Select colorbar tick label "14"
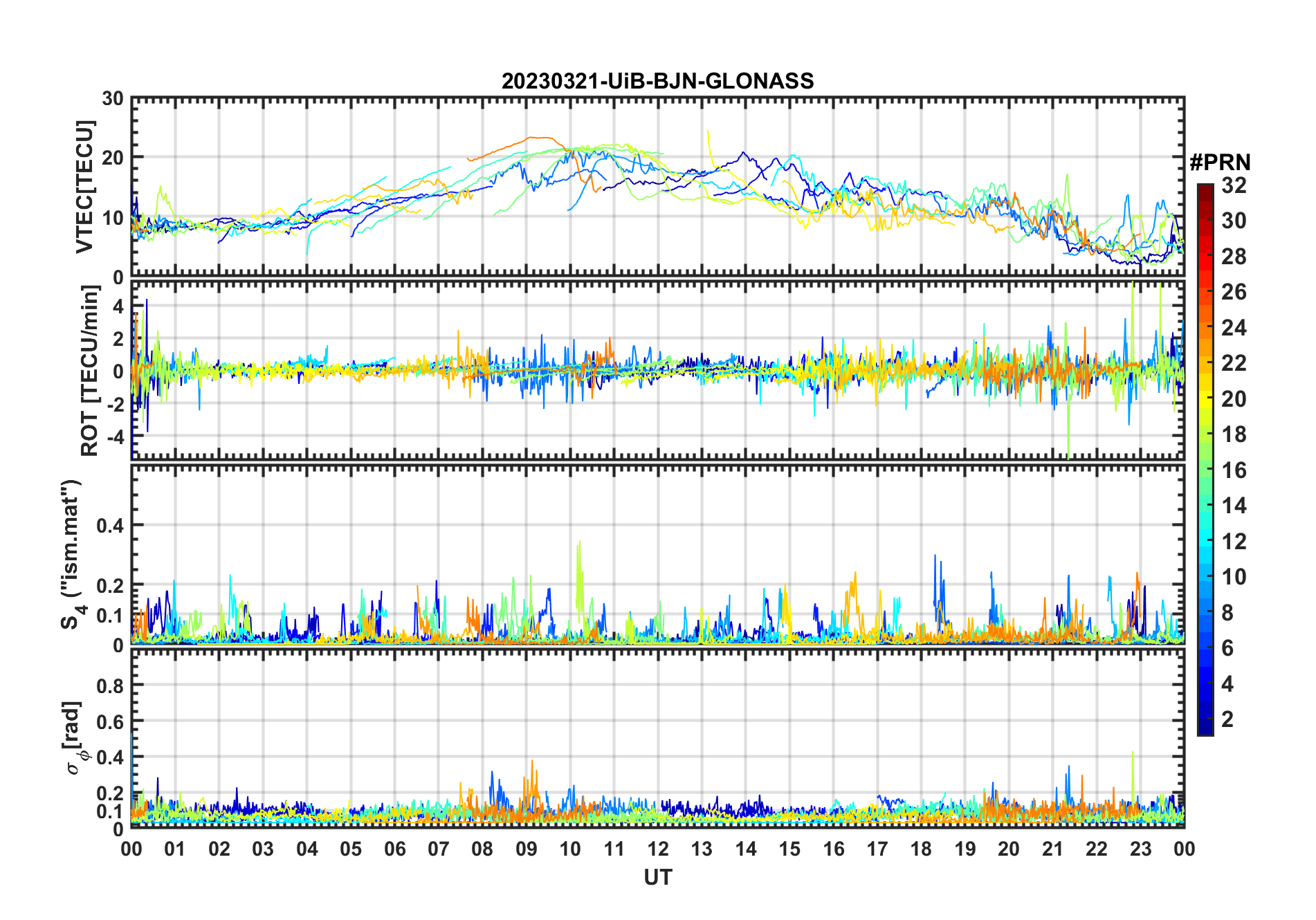Viewport: 1316px width, 920px height. 1234,506
